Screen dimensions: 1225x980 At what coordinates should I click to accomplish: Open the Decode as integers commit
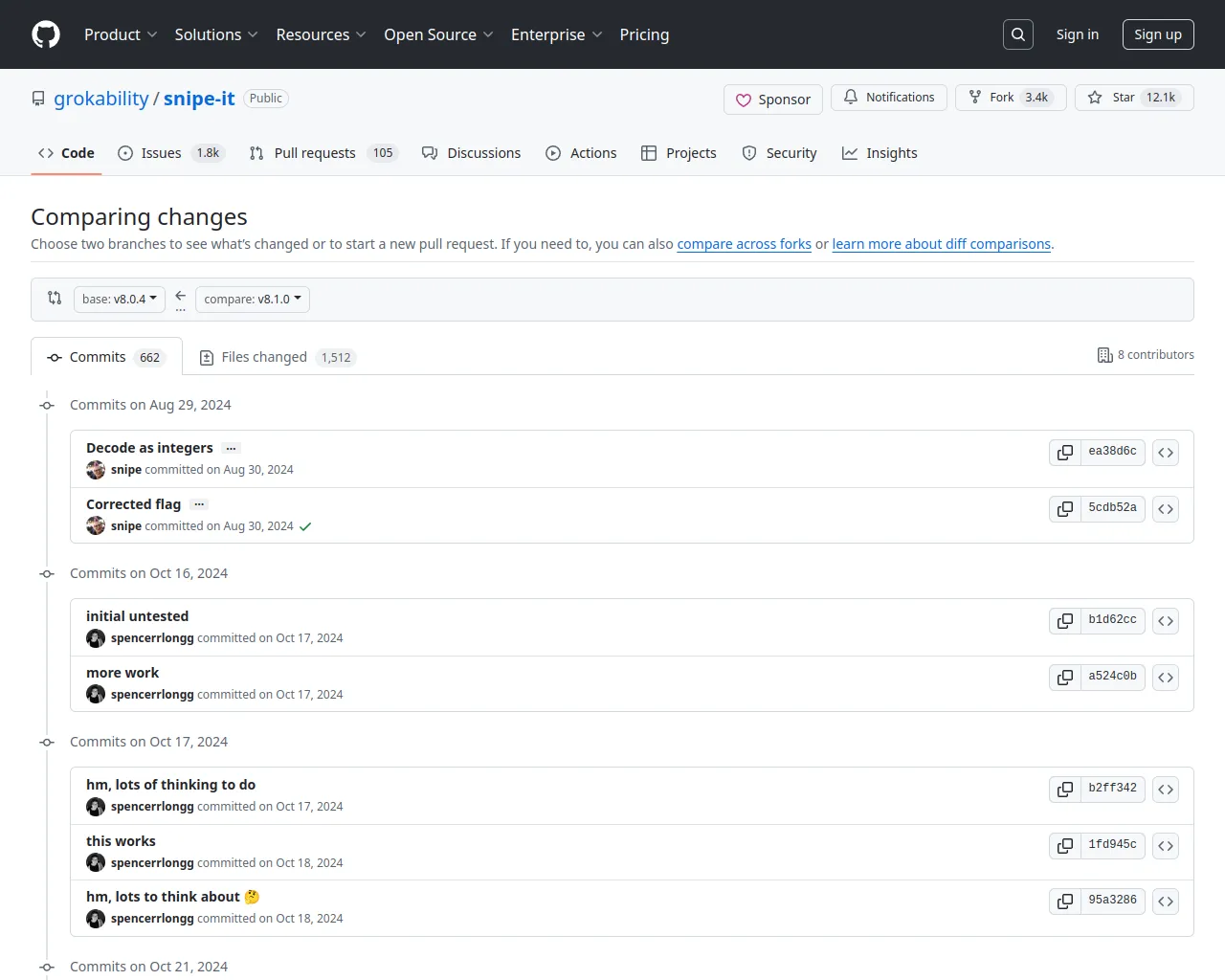coord(149,448)
